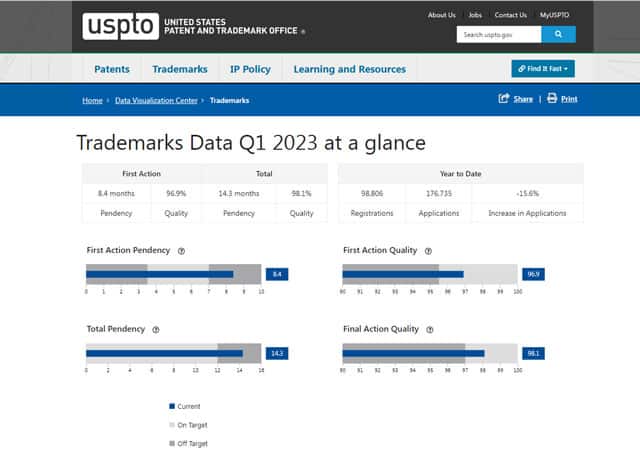The width and height of the screenshot is (640, 466).
Task: Click Home in the breadcrumb
Action: coord(92,100)
